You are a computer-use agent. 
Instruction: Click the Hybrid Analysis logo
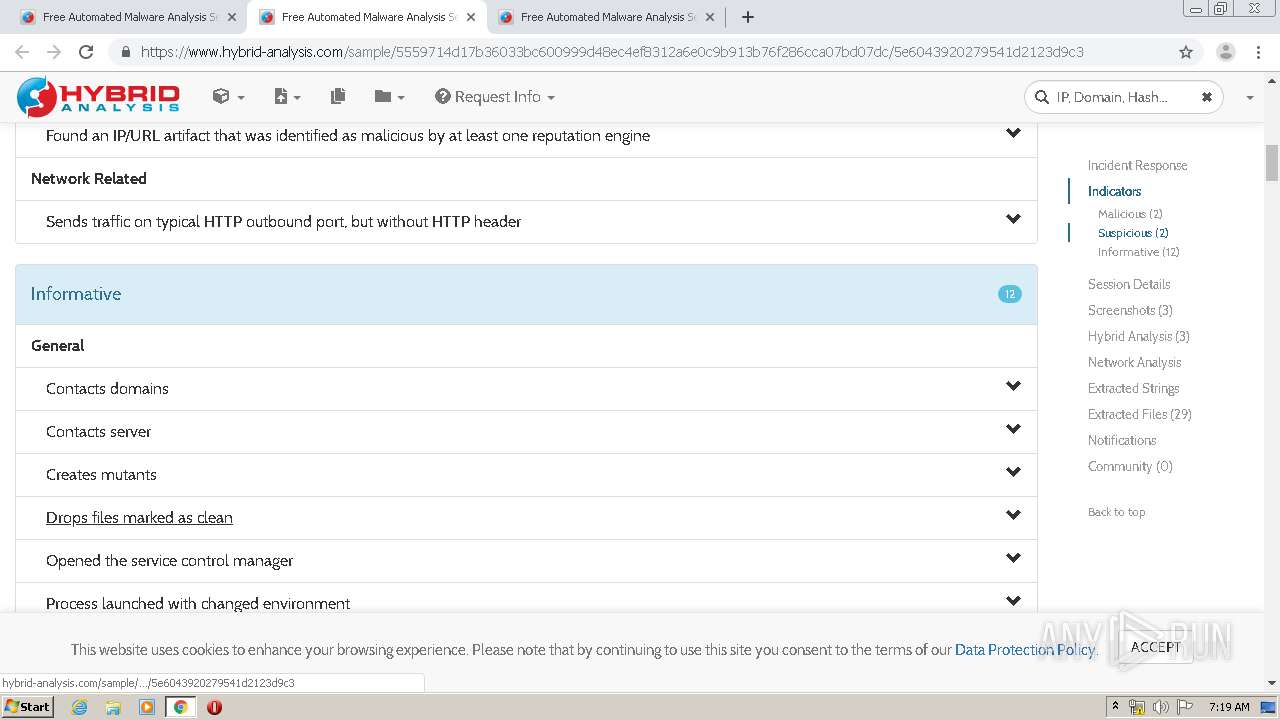click(98, 97)
